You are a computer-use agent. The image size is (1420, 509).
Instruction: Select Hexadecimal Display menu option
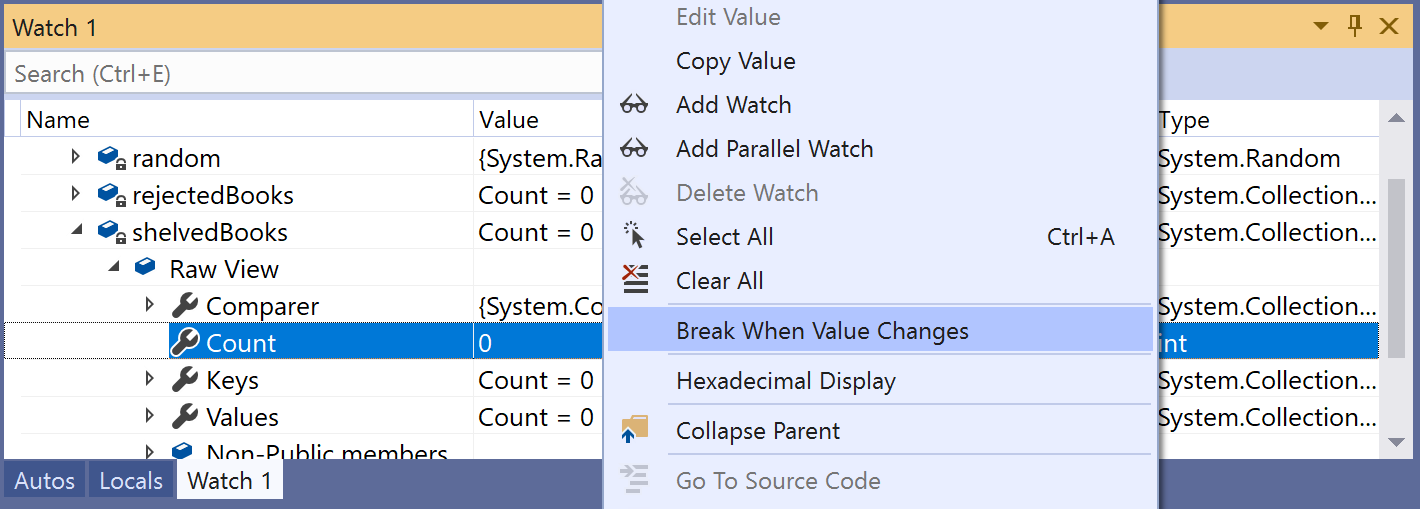point(785,381)
